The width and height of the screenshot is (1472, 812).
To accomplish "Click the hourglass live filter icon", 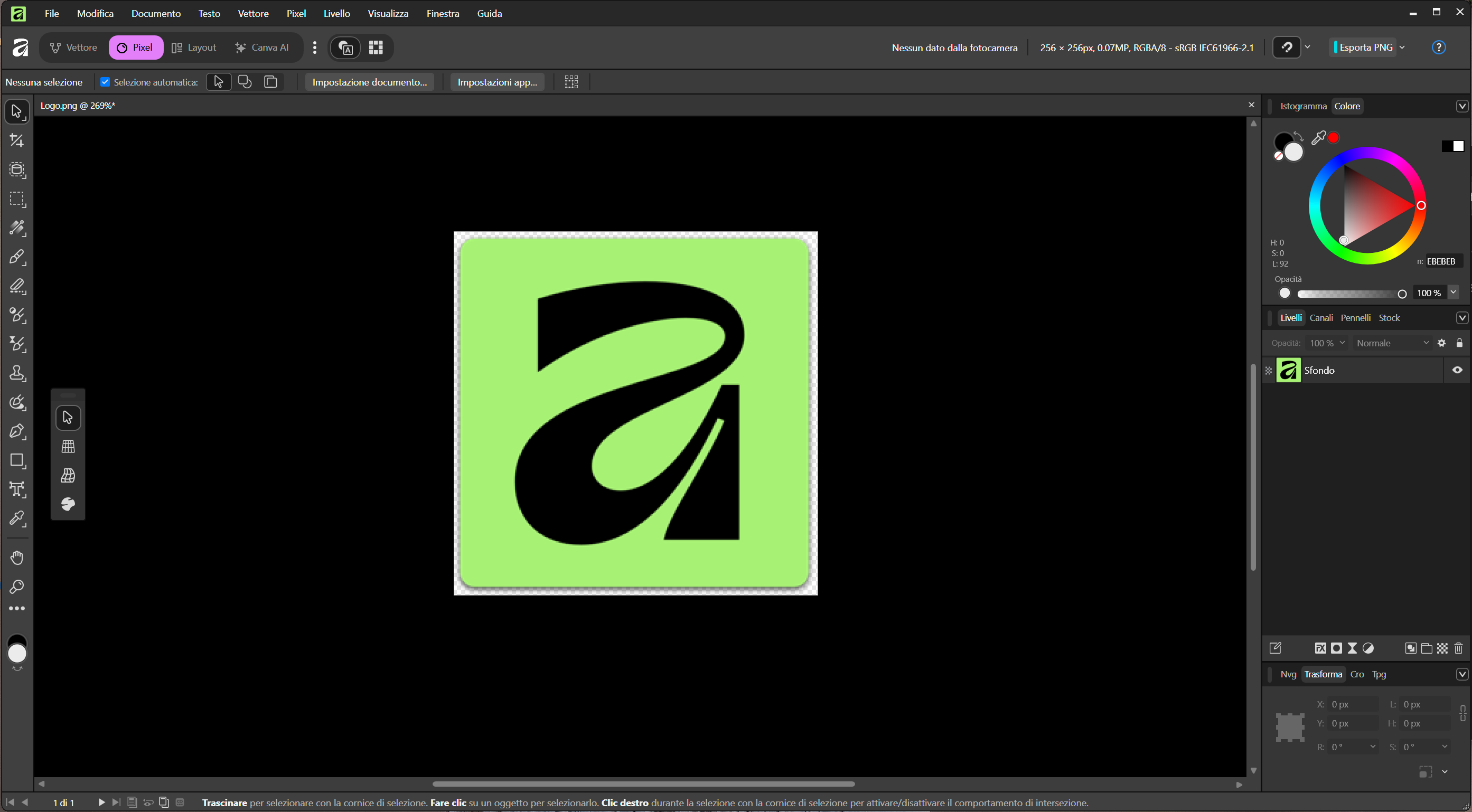I will [1352, 648].
